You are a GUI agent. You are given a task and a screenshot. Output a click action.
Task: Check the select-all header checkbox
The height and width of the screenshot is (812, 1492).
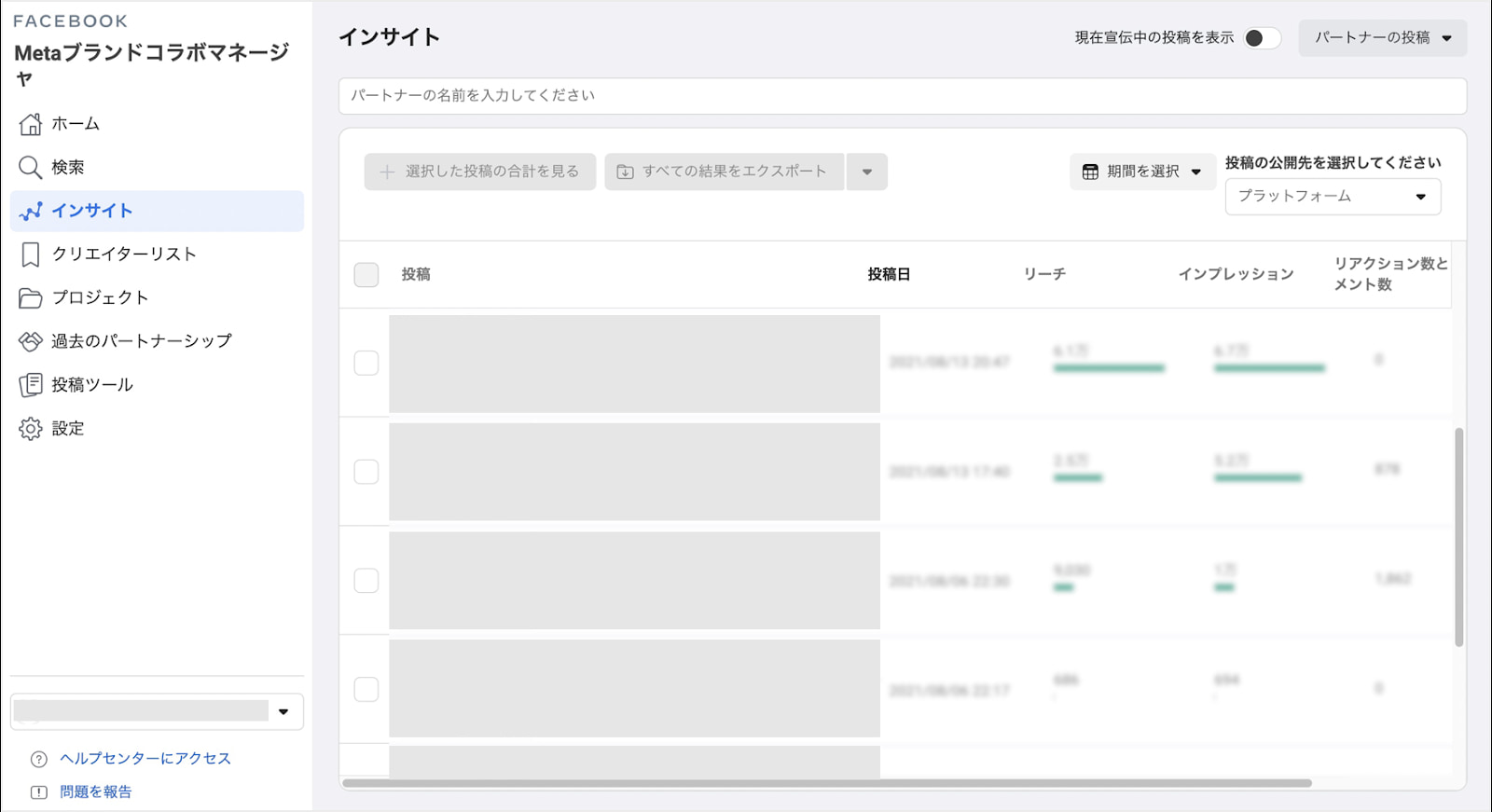click(366, 274)
